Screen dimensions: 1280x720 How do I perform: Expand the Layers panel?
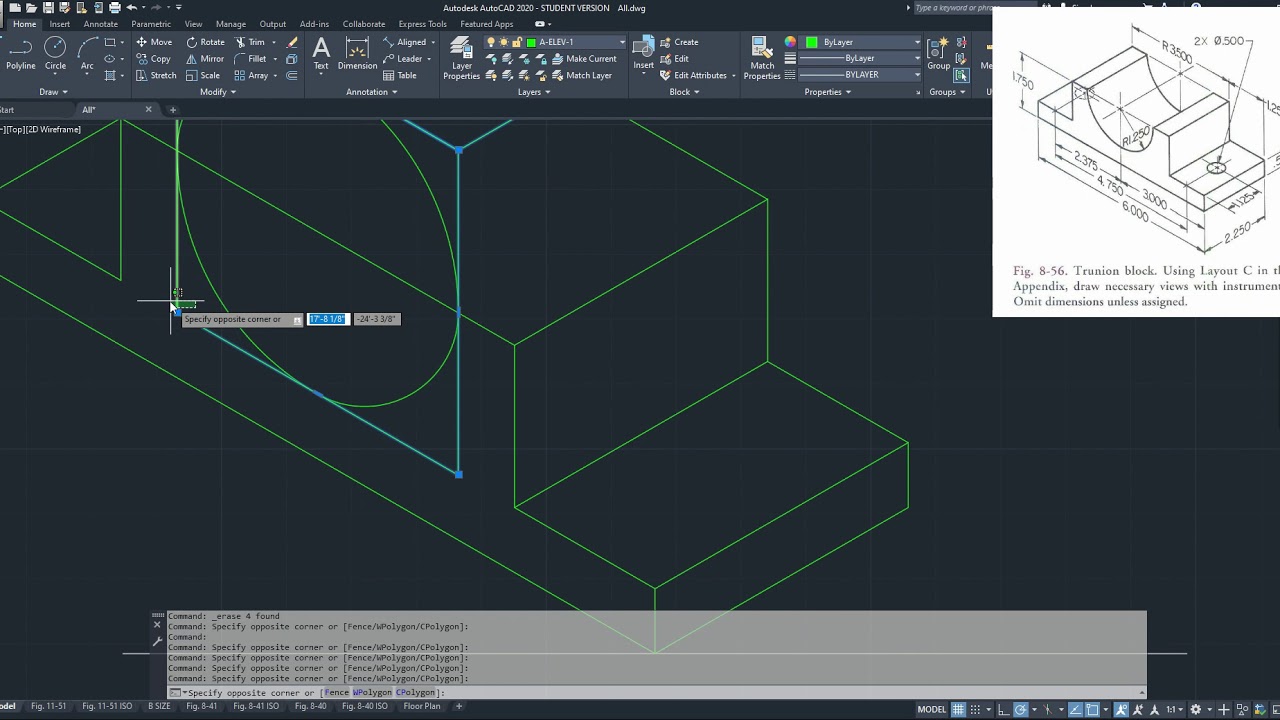534,92
